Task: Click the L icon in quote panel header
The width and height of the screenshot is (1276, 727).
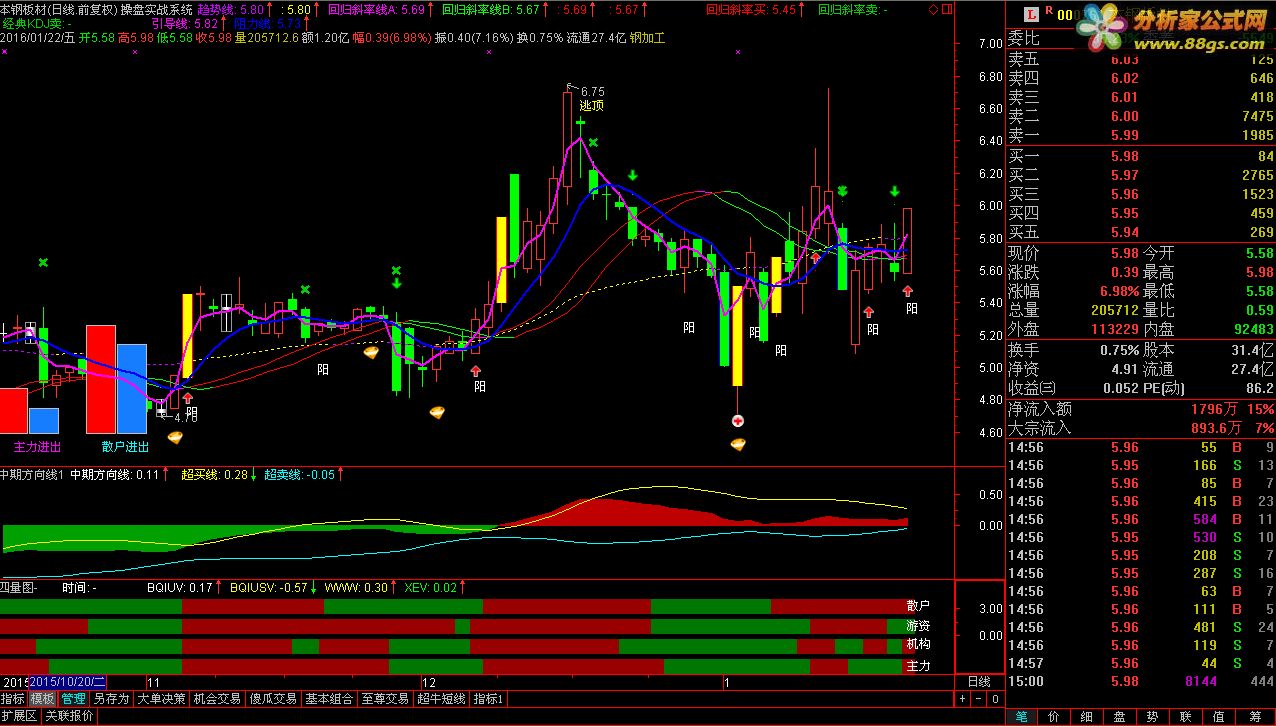Action: tap(1032, 14)
